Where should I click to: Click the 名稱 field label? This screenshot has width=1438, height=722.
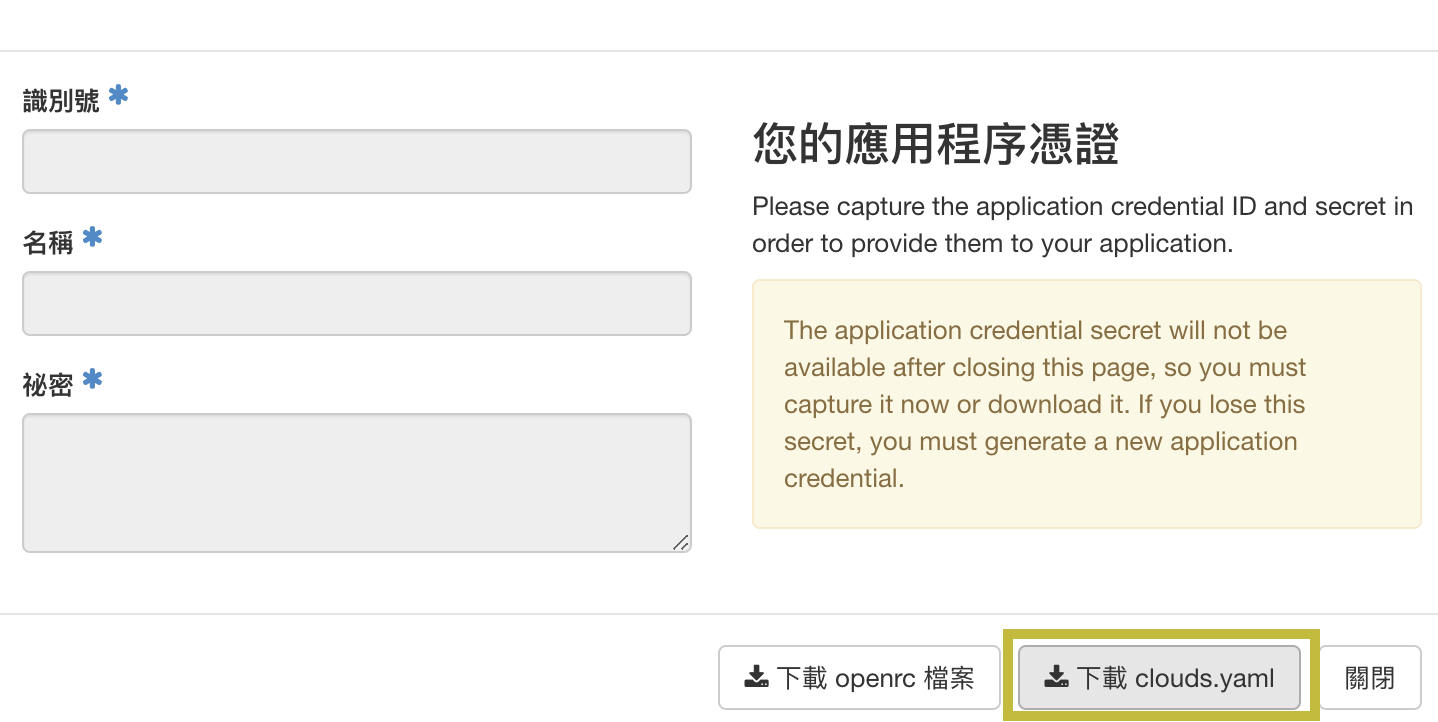pos(48,243)
